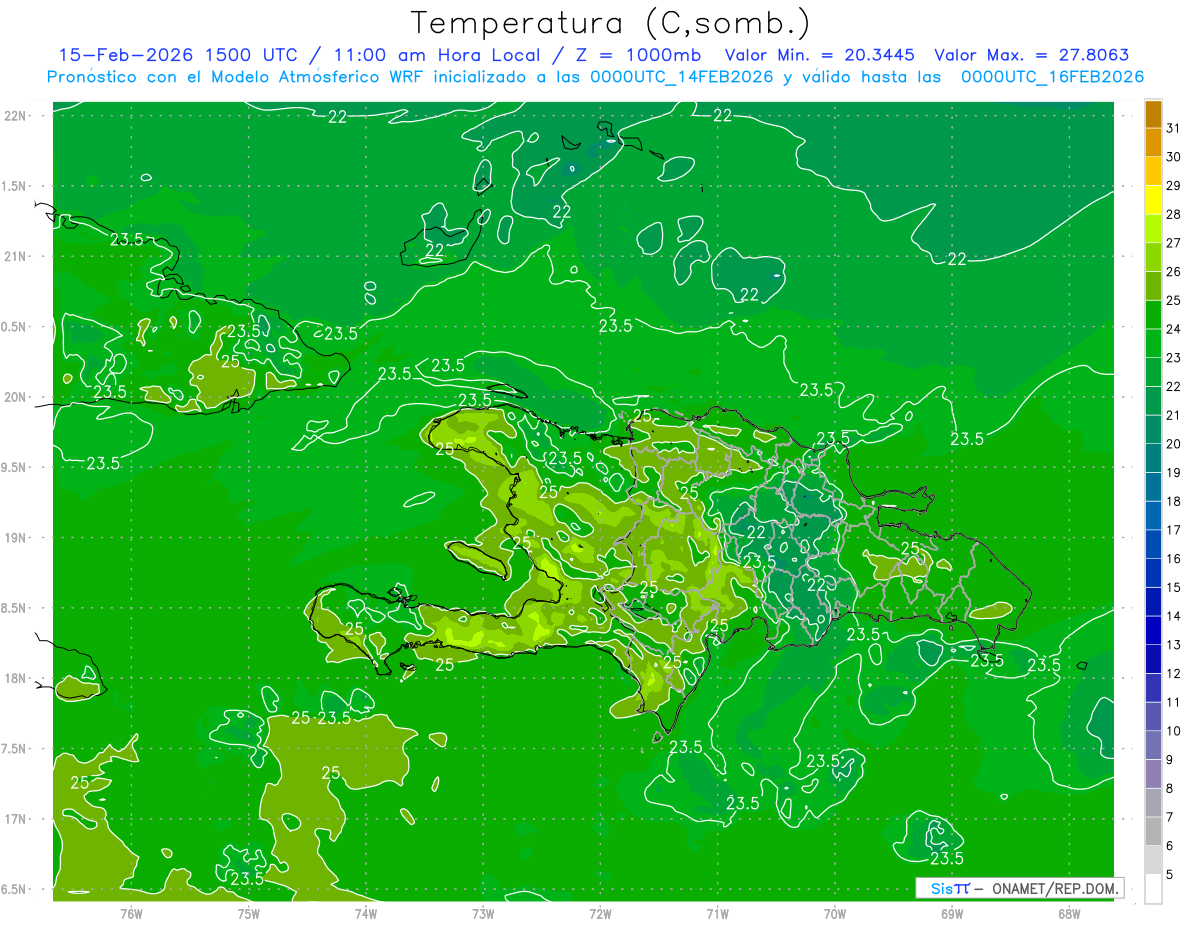Click the "75W" longitude axis label

[x=248, y=913]
